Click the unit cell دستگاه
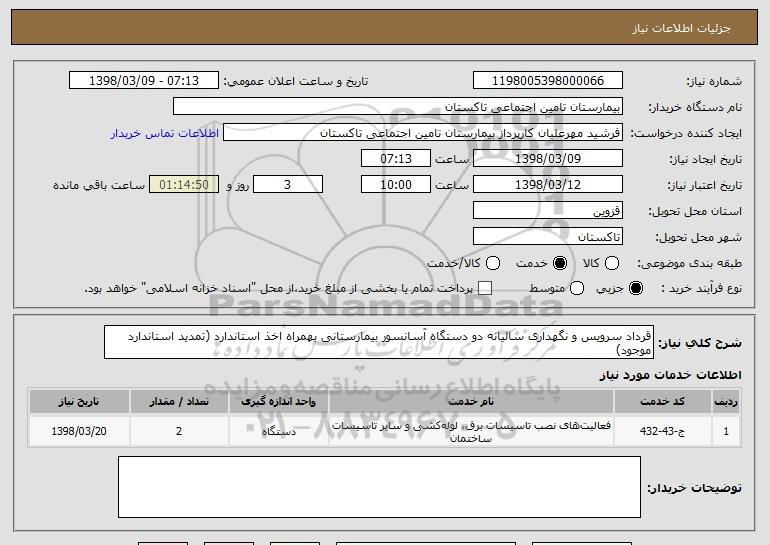This screenshot has height=545, width=770. (278, 432)
